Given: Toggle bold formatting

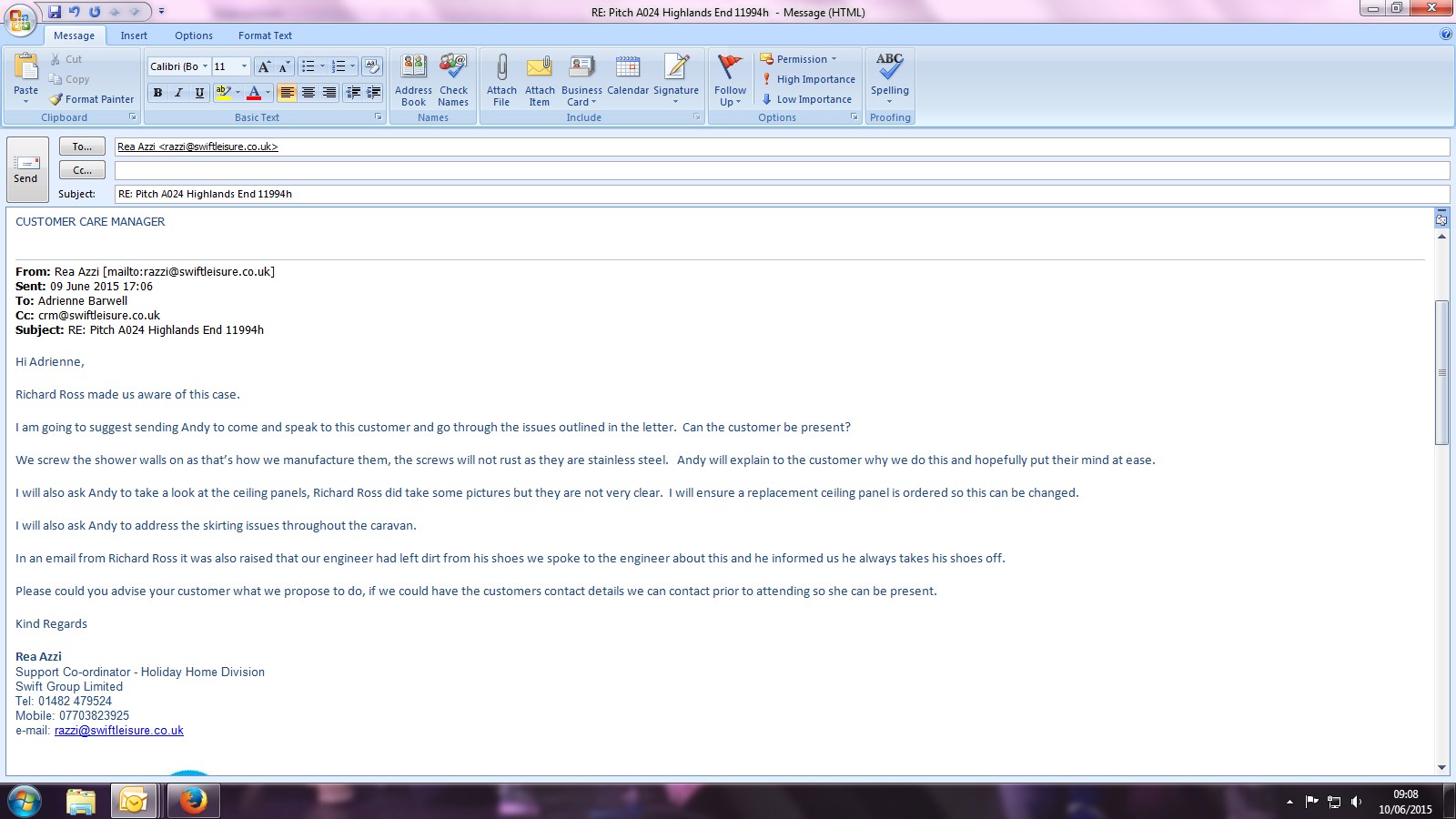Looking at the screenshot, I should tap(157, 93).
